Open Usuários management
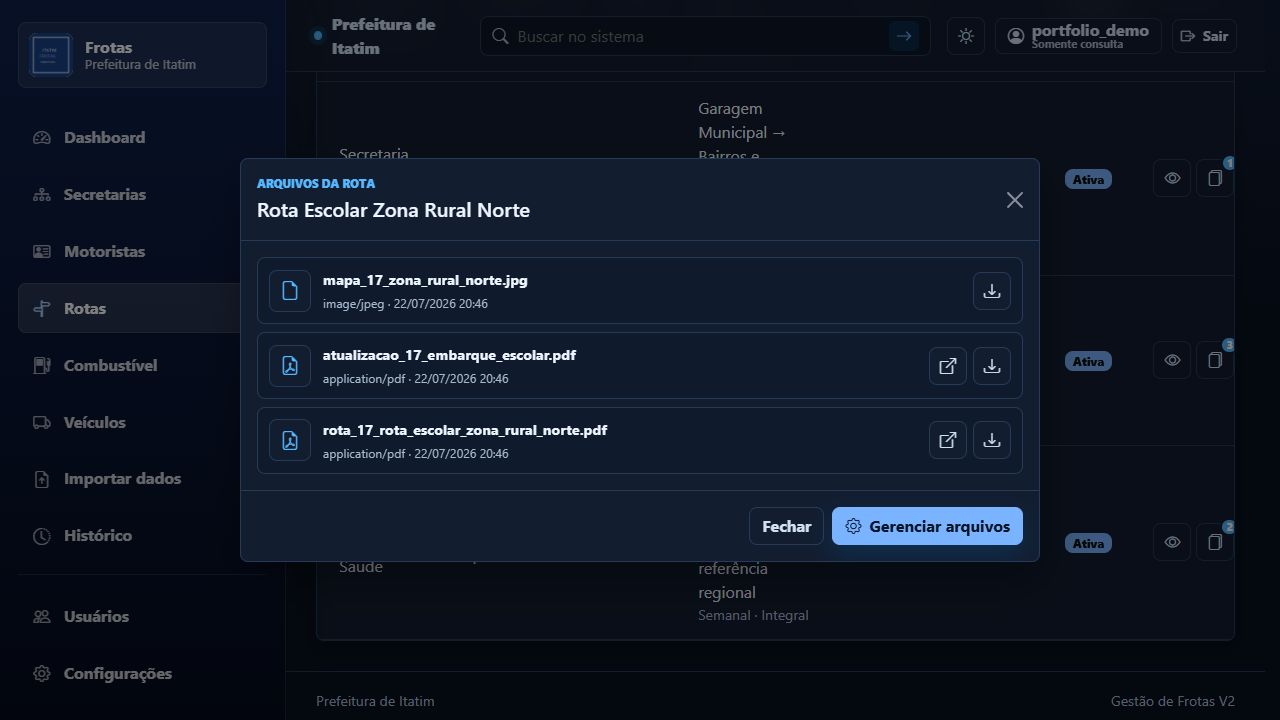 pyautogui.click(x=142, y=617)
